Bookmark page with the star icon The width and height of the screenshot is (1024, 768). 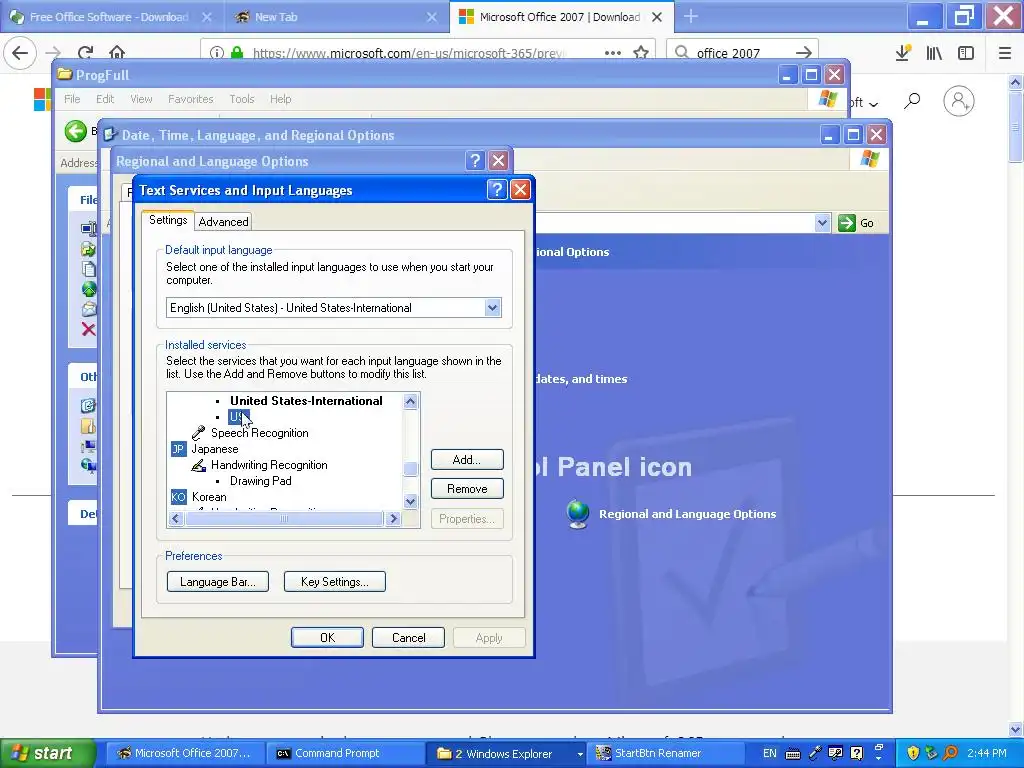(x=641, y=53)
